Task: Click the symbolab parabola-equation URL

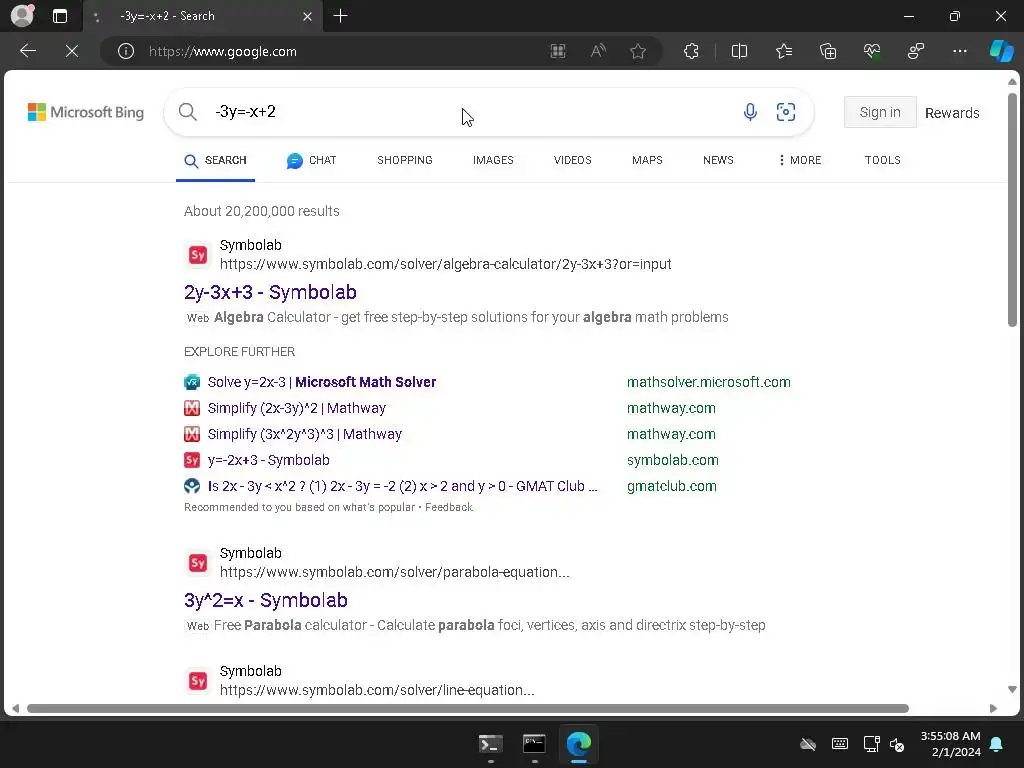Action: point(394,573)
